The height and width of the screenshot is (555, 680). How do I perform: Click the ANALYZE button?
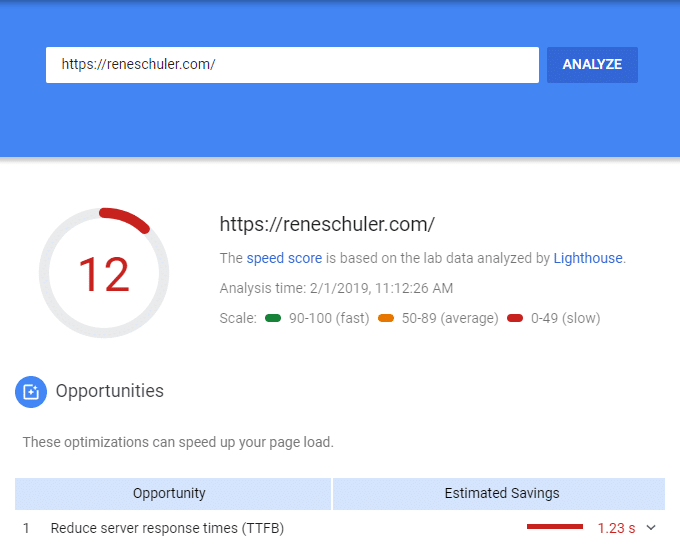592,65
